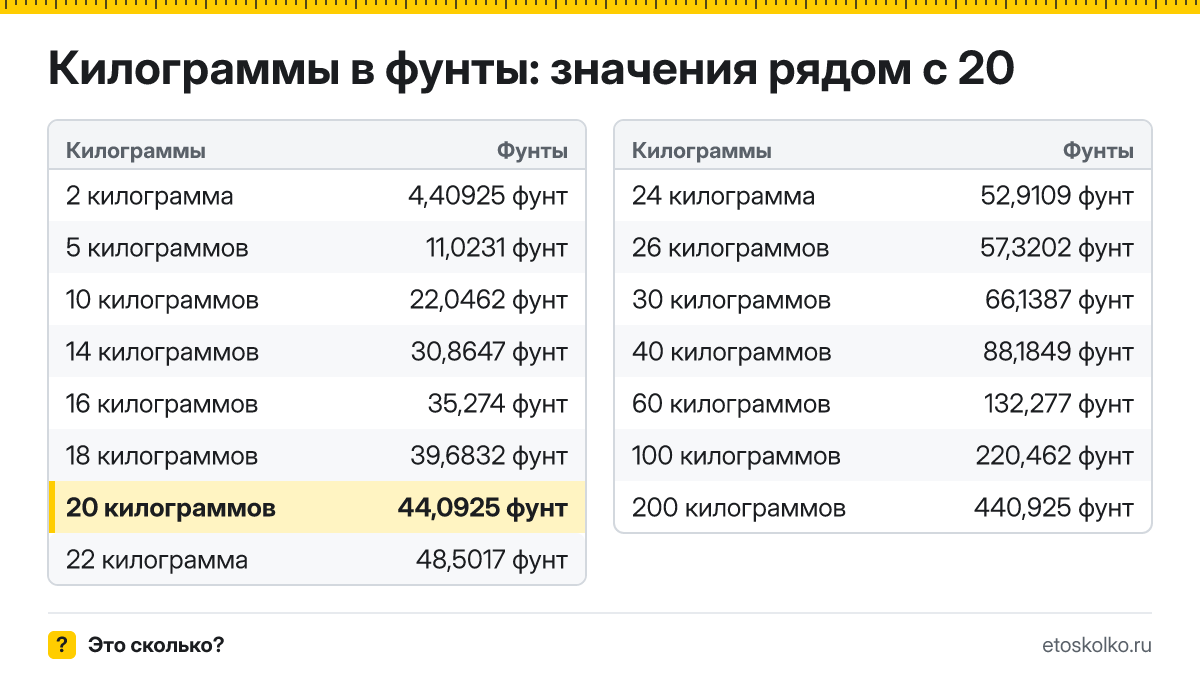The image size is (1200, 677).
Task: Click the '16 килограммов' cell
Action: tap(162, 404)
